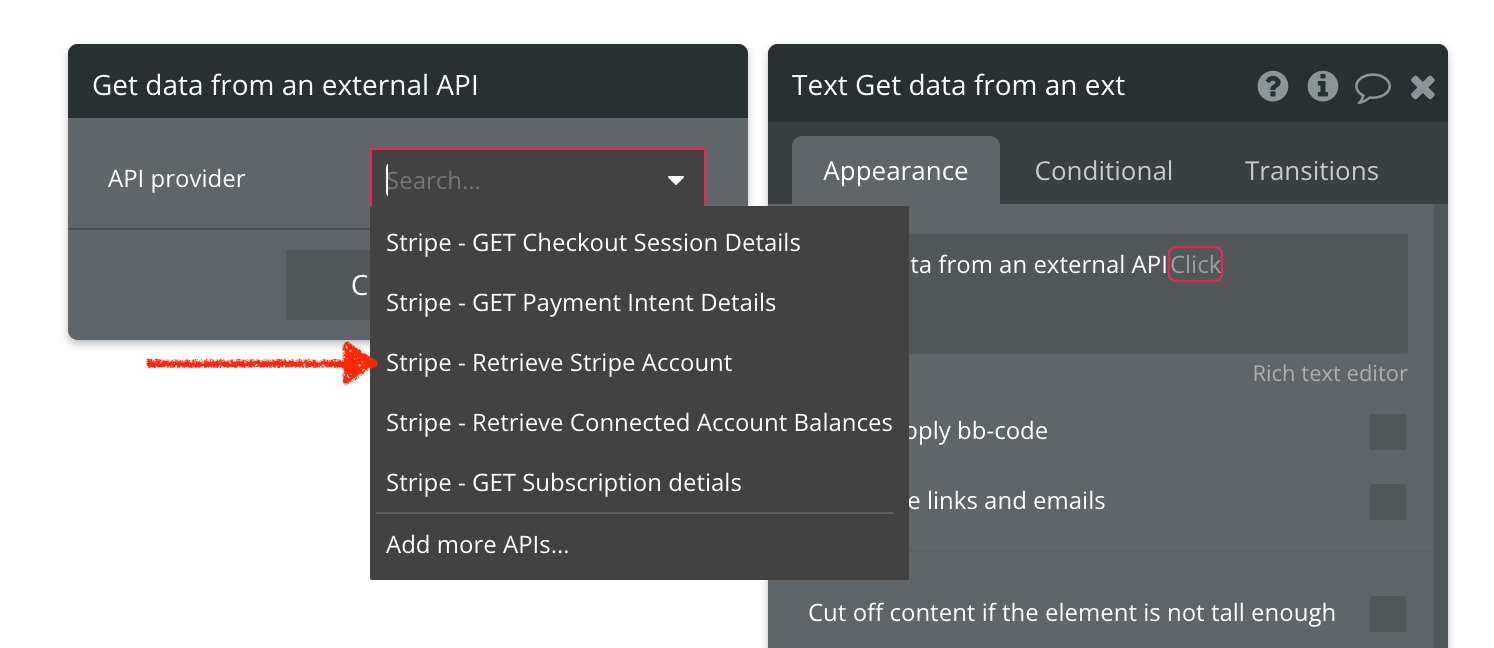Open the Rich text editor link
Screen dimensions: 1494x648
[x=1329, y=374]
